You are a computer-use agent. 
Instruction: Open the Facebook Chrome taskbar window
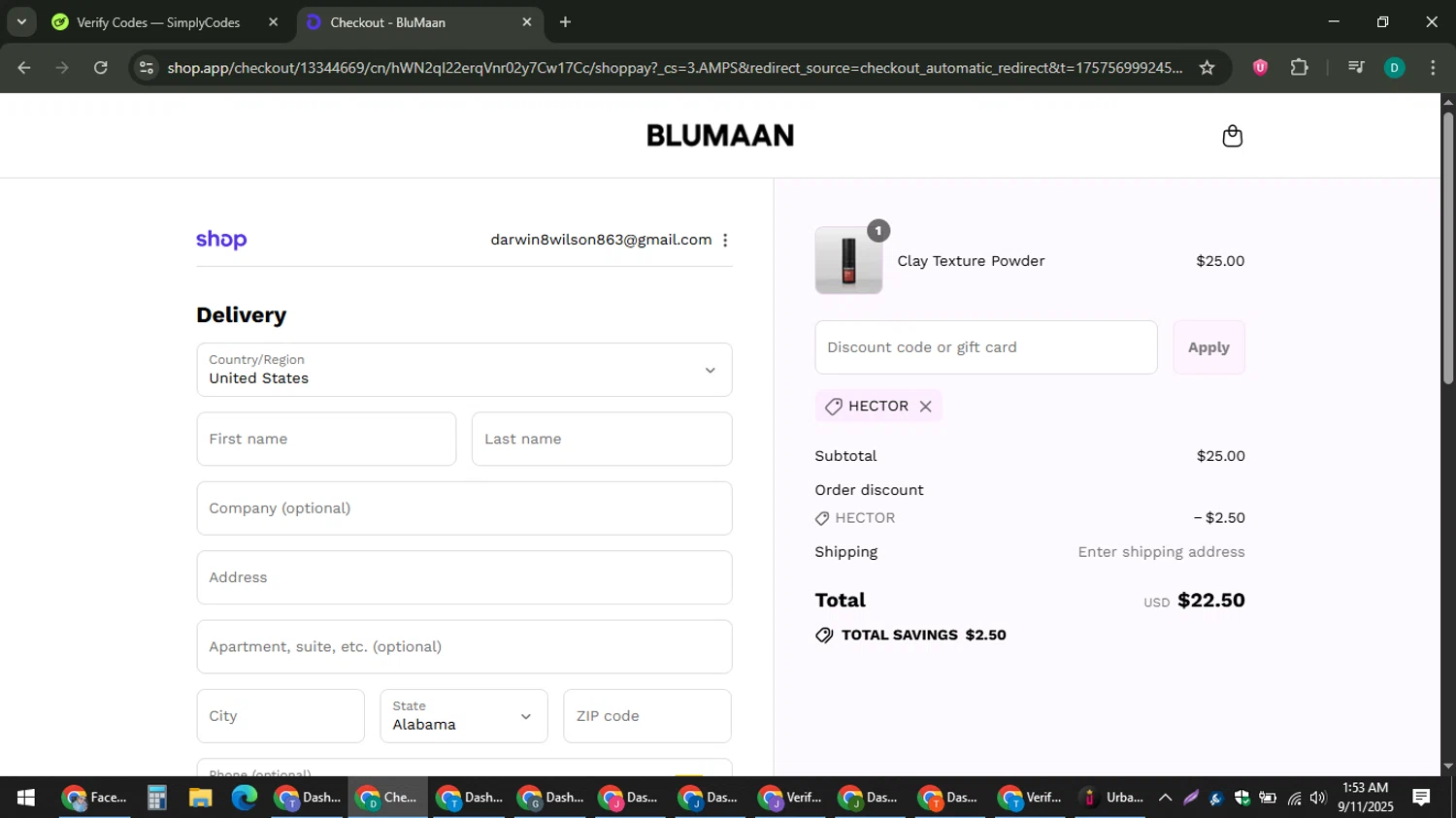tap(95, 798)
